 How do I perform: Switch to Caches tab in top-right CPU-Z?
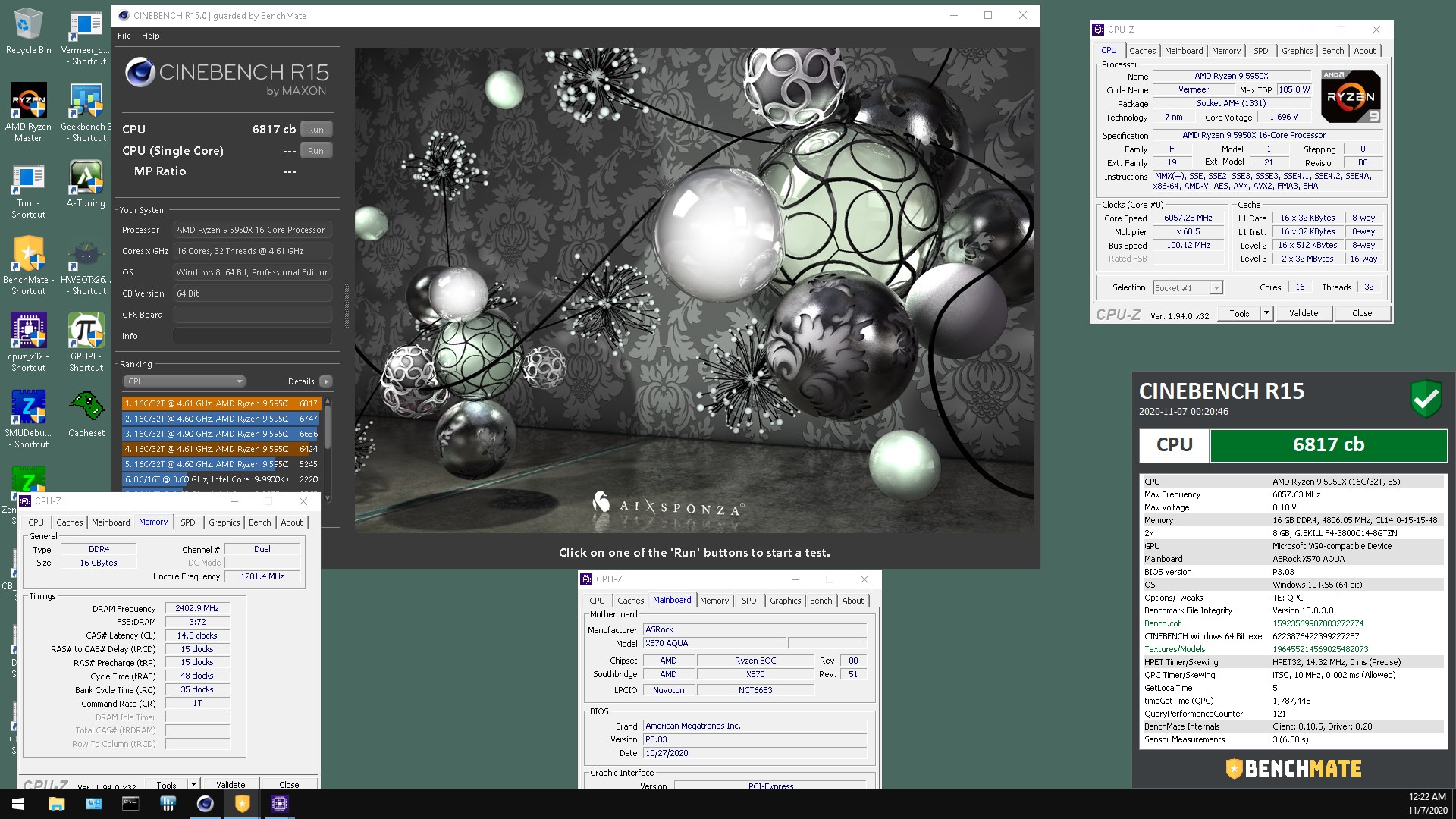1142,51
